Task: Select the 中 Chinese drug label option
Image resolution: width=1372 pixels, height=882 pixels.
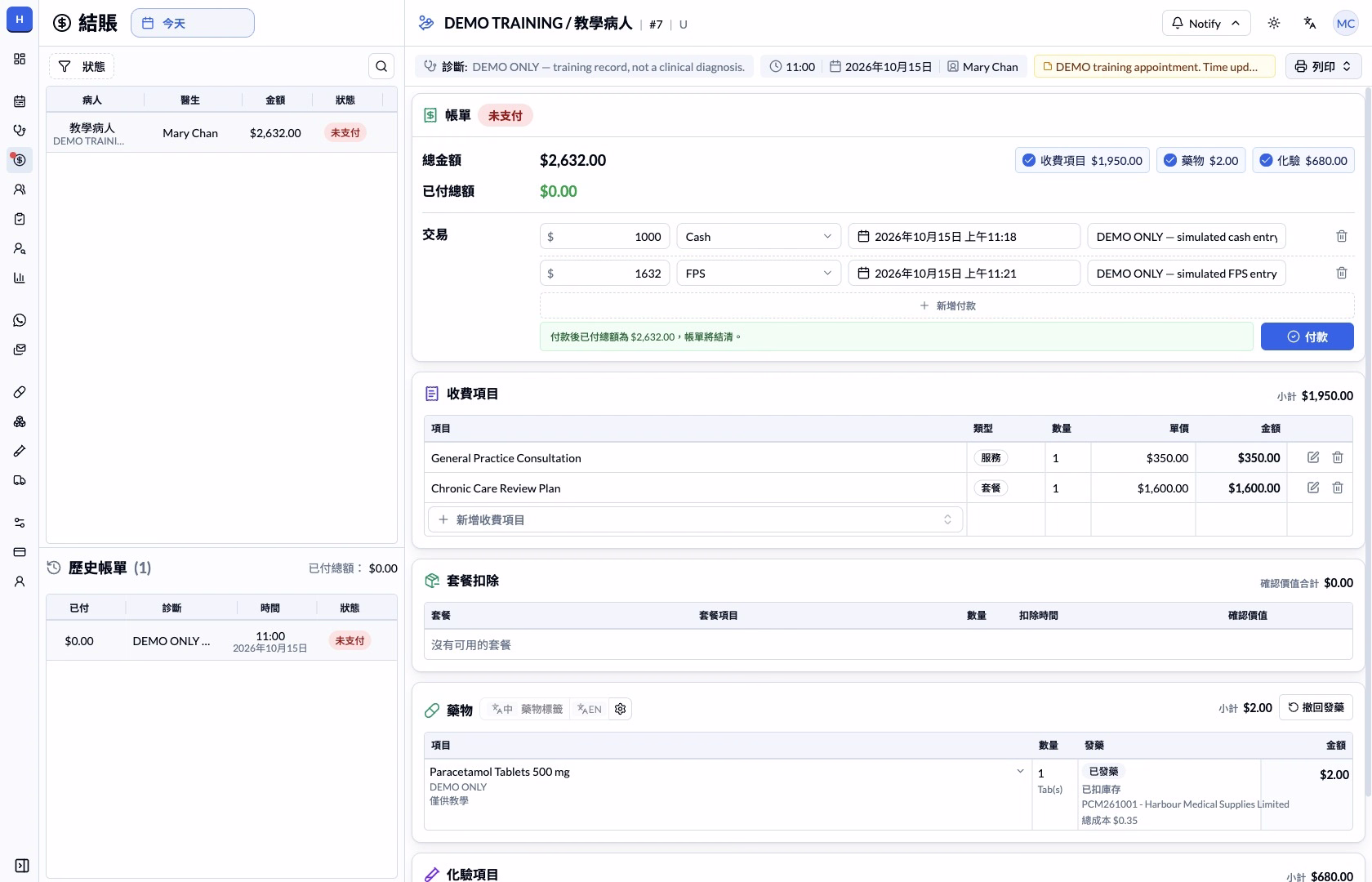Action: (x=502, y=709)
